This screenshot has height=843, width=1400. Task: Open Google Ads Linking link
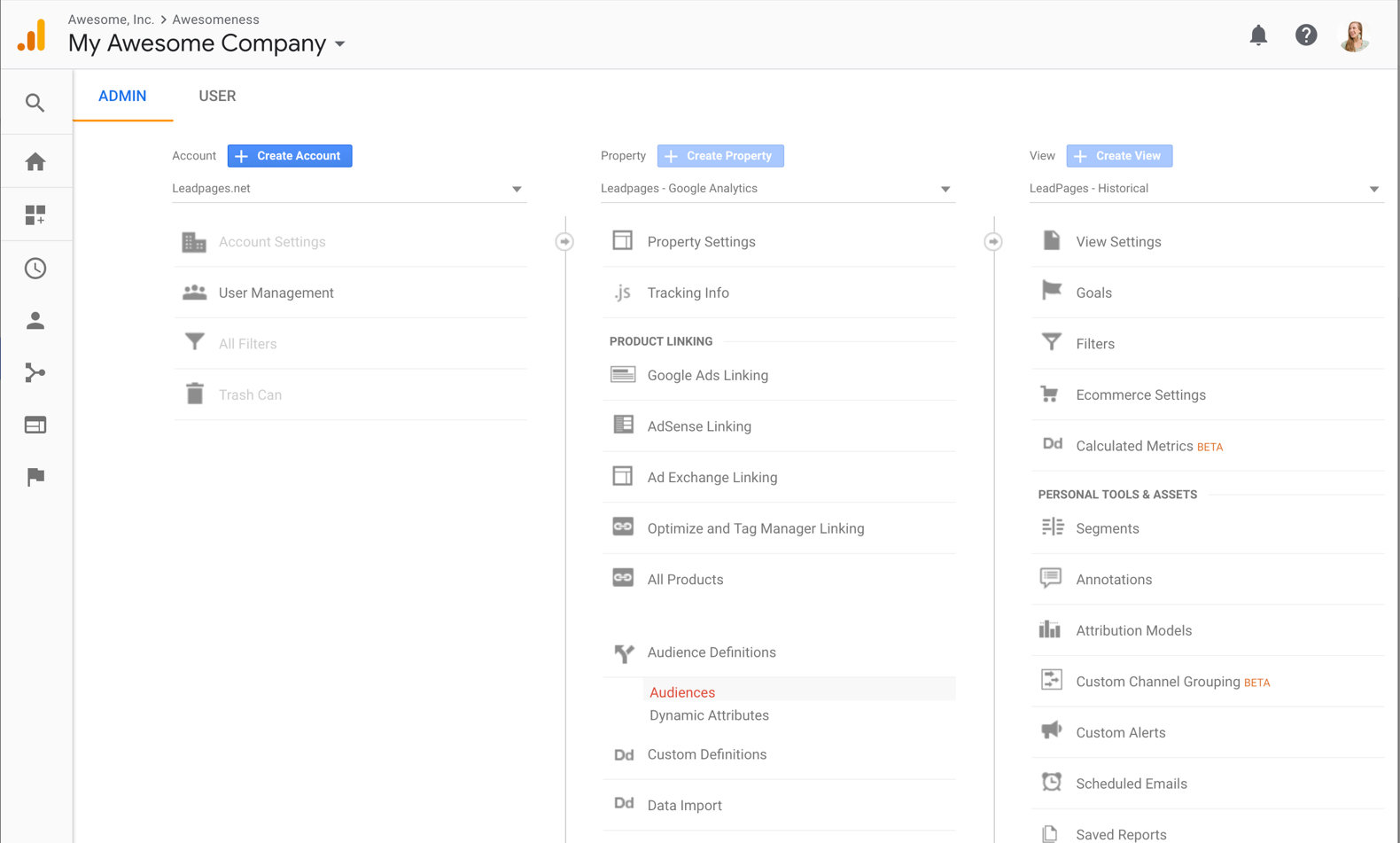pos(708,376)
